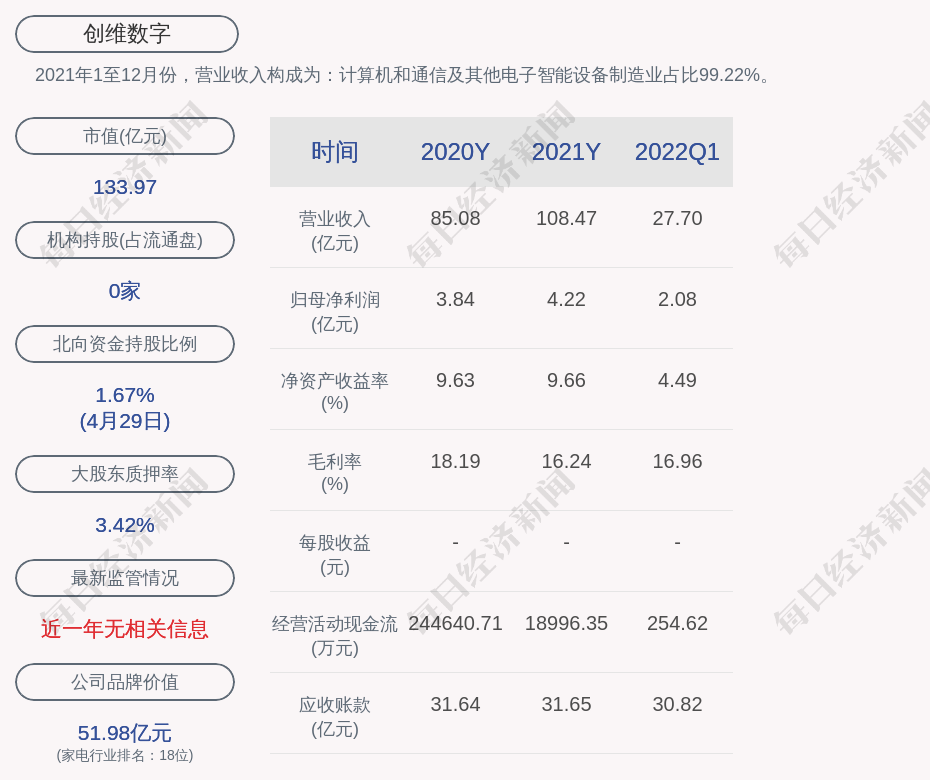The height and width of the screenshot is (780, 930).
Task: Click the 公司品牌价值 label pill
Action: 125,682
